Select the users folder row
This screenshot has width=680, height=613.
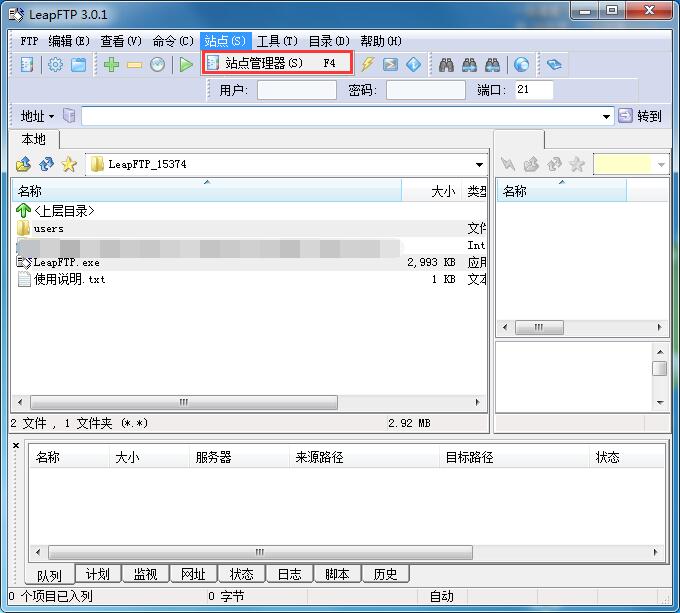[x=249, y=228]
